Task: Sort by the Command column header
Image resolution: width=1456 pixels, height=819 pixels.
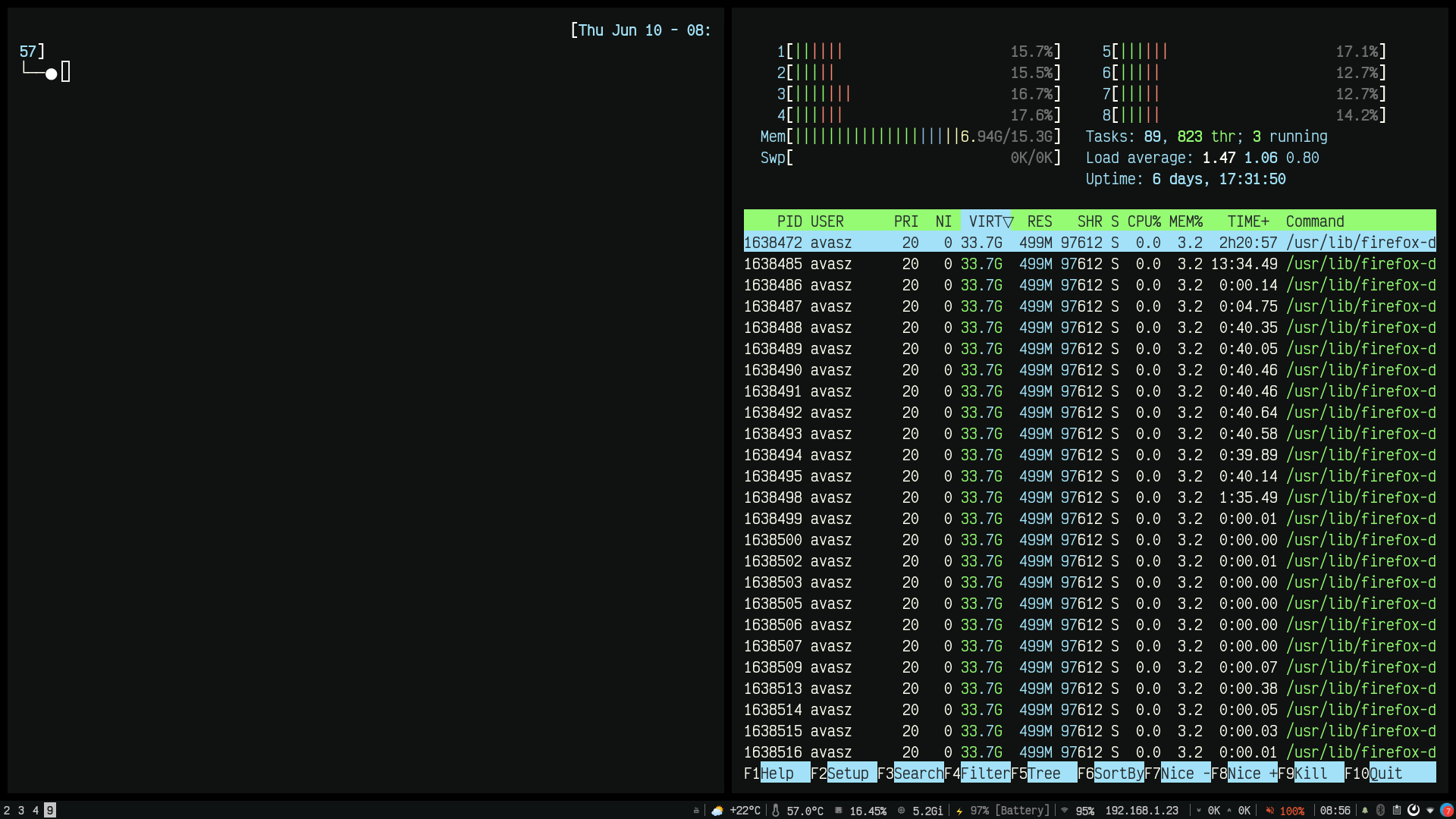Action: pyautogui.click(x=1315, y=221)
